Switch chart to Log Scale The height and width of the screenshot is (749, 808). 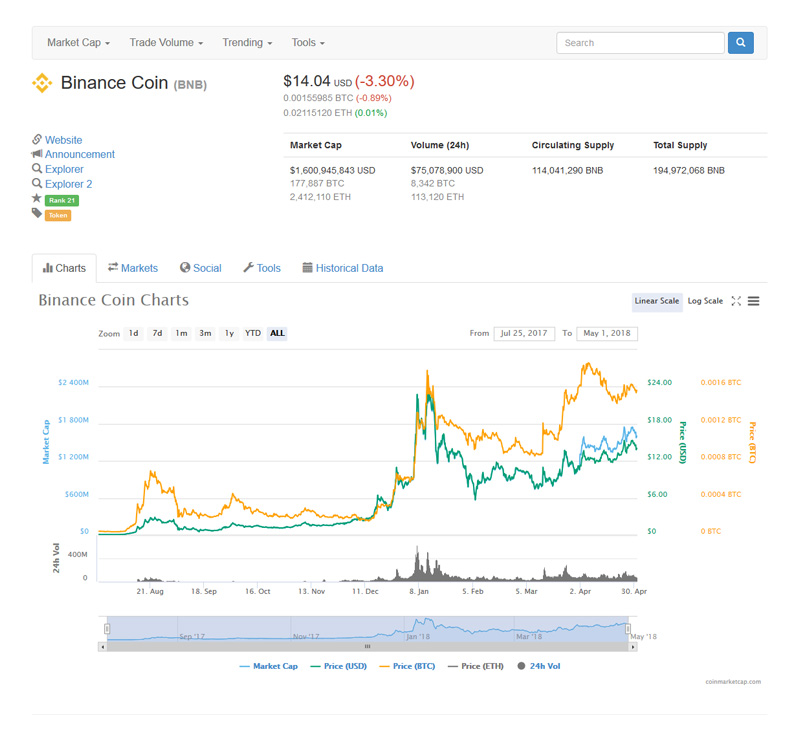705,301
